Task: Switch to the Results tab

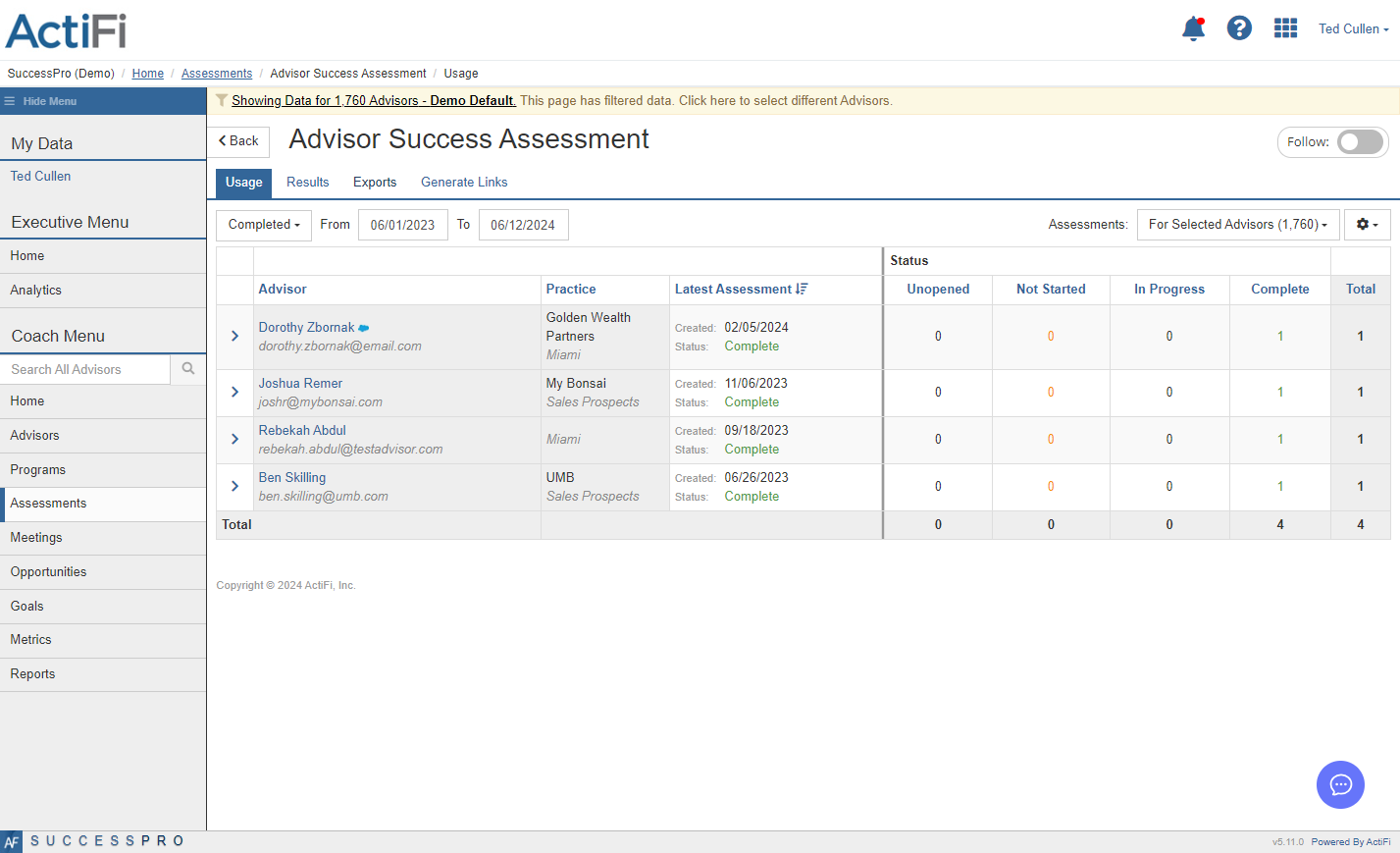Action: pos(308,182)
